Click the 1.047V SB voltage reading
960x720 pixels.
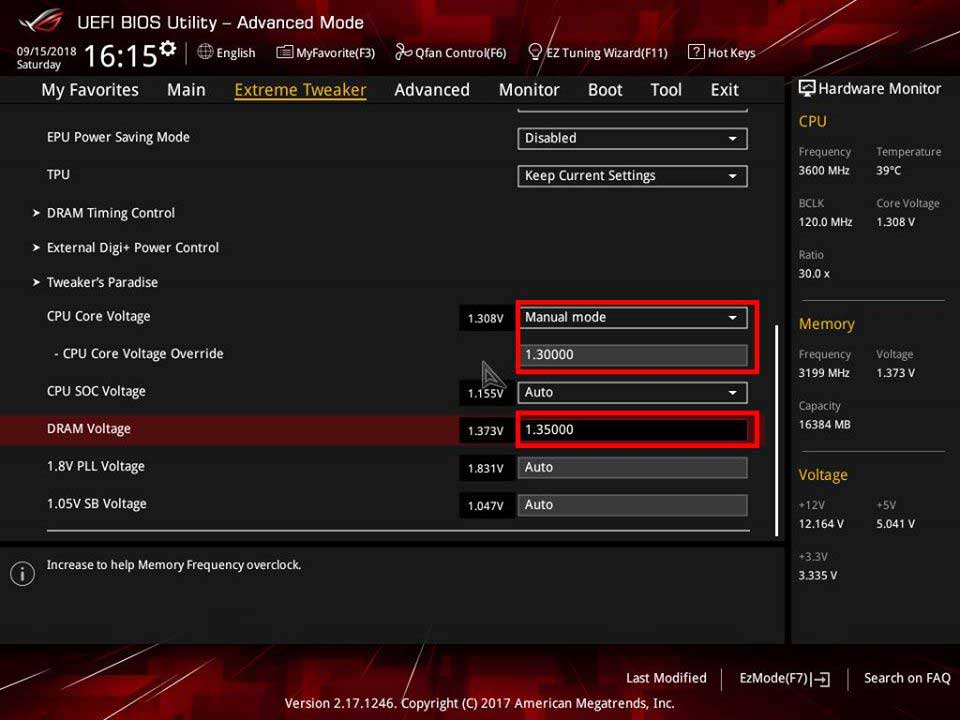(486, 506)
